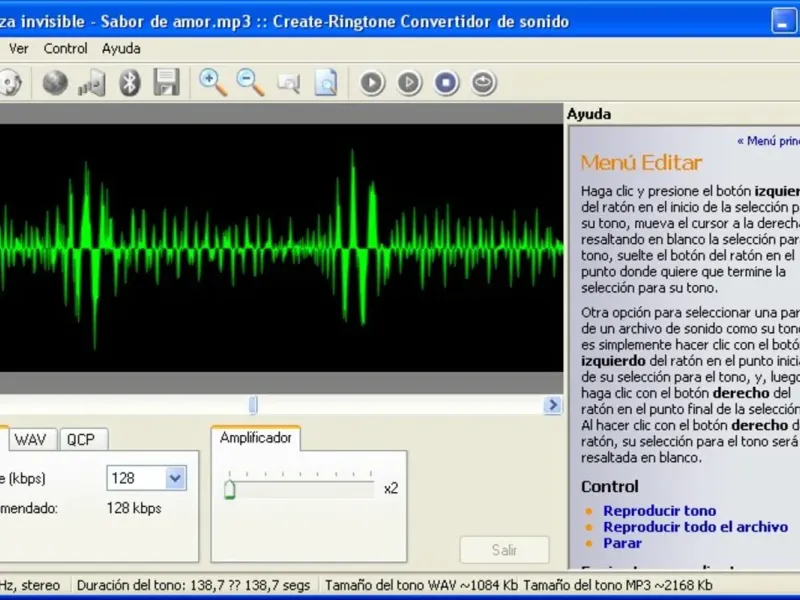Select the Amplificador tab
Screen dimensions: 800x600
pyautogui.click(x=256, y=438)
